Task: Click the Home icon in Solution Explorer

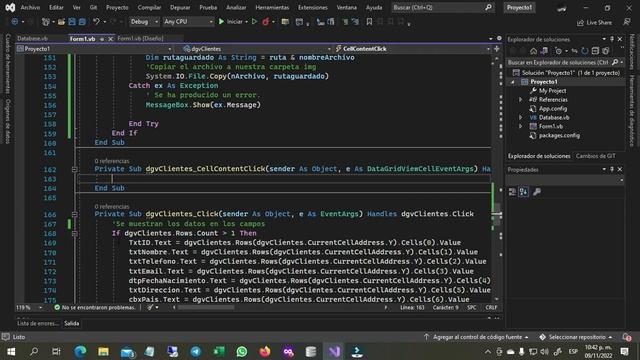Action: (533, 51)
